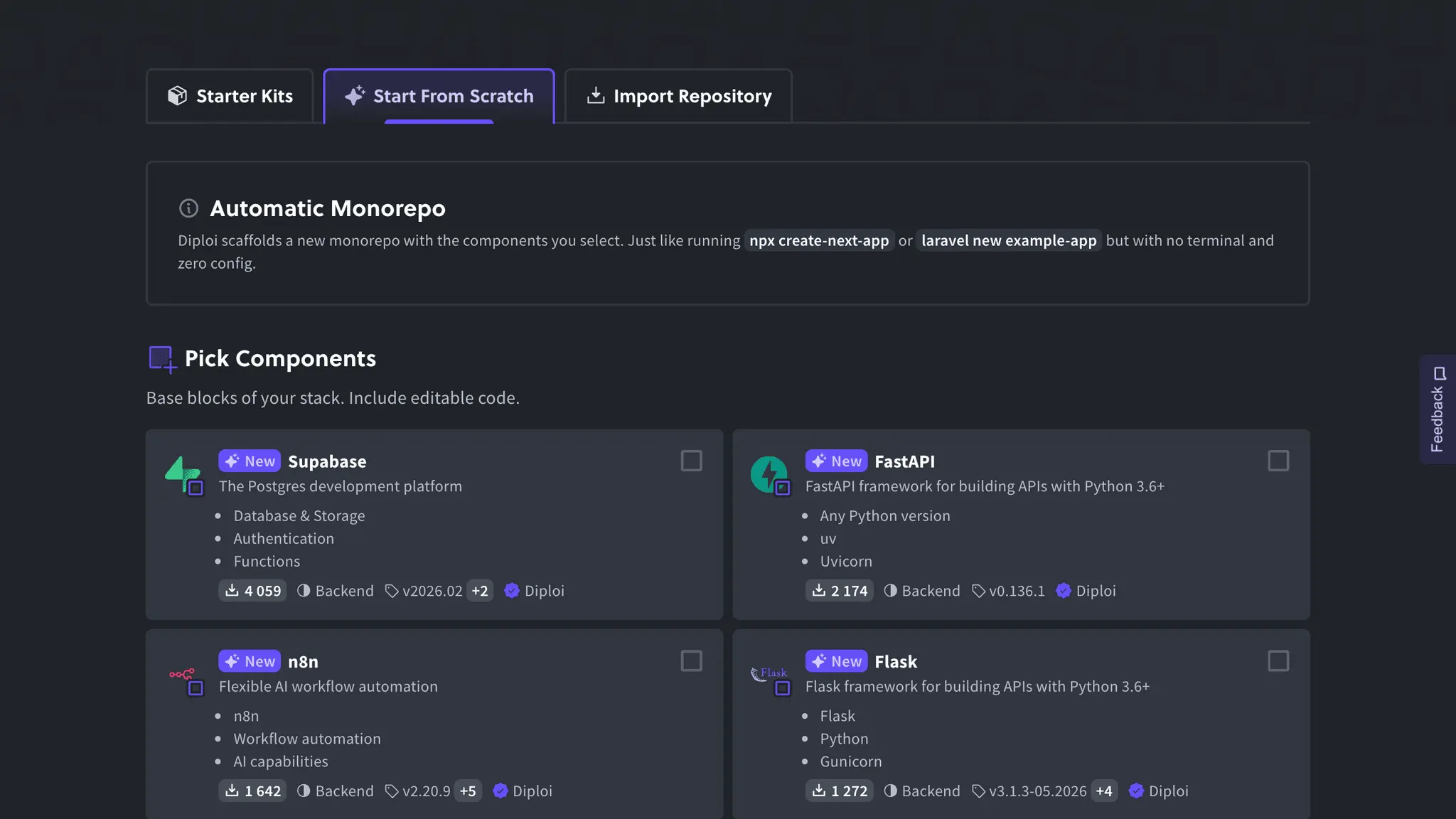Image resolution: width=1456 pixels, height=819 pixels.
Task: Click the FastAPI logo icon
Action: pyautogui.click(x=771, y=475)
